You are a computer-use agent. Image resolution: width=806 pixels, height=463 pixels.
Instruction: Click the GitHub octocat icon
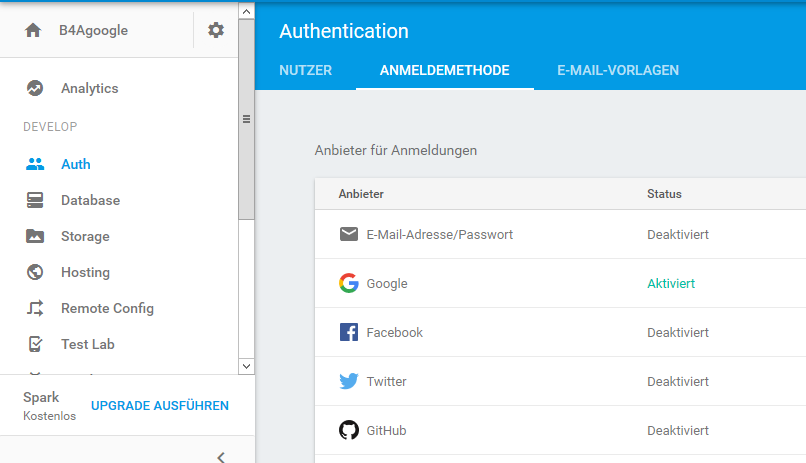click(x=349, y=430)
